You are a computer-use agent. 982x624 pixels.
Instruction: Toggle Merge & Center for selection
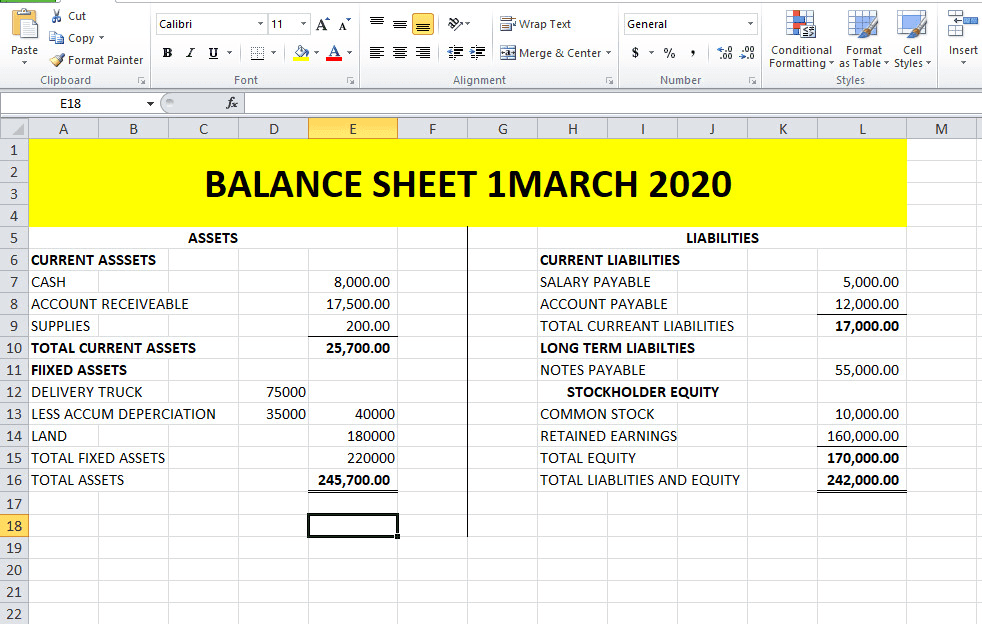click(x=548, y=52)
